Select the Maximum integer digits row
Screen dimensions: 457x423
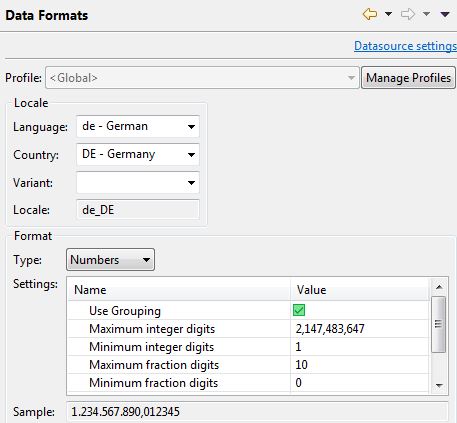pos(249,329)
